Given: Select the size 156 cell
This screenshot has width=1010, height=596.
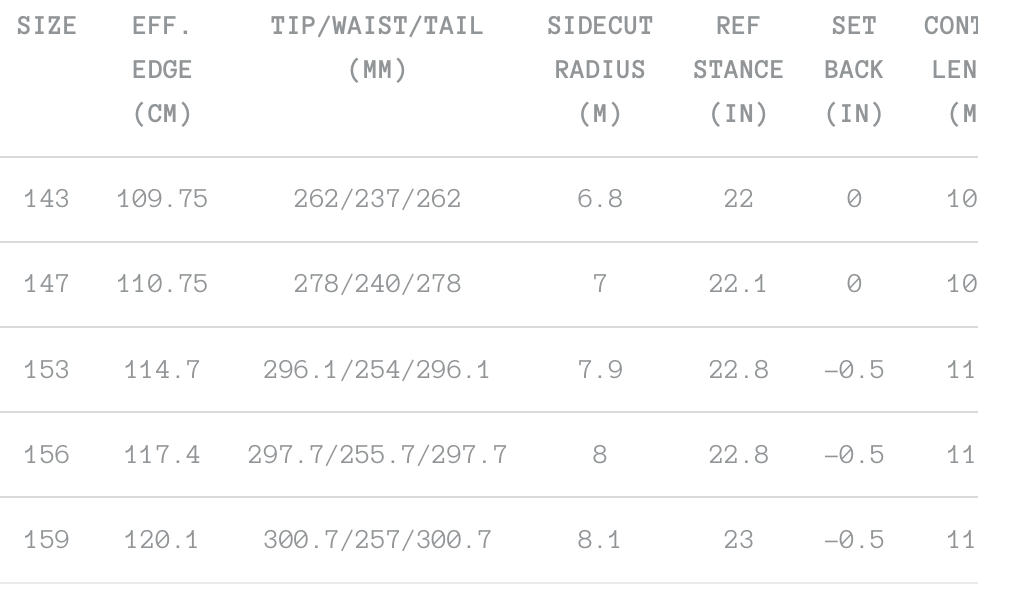Looking at the screenshot, I should click(x=46, y=455).
